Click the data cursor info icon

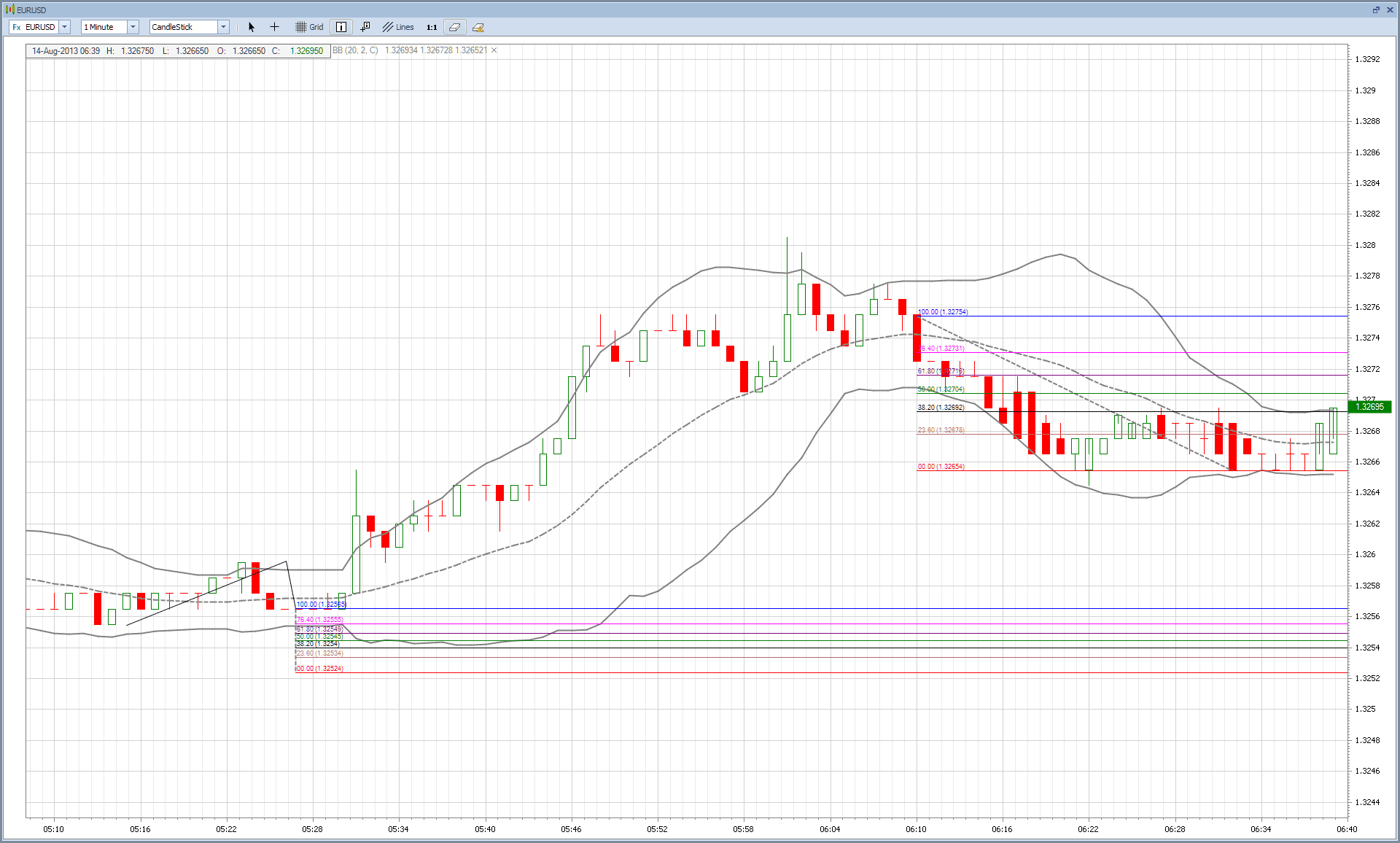point(365,27)
